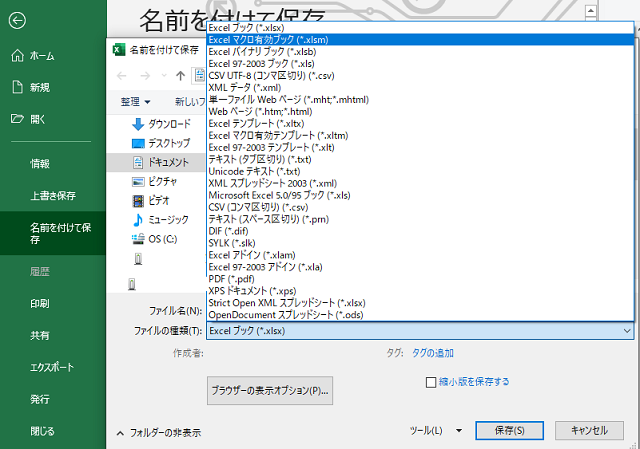
Task: Choose PDF (*.pdf) file type
Action: coord(420,279)
